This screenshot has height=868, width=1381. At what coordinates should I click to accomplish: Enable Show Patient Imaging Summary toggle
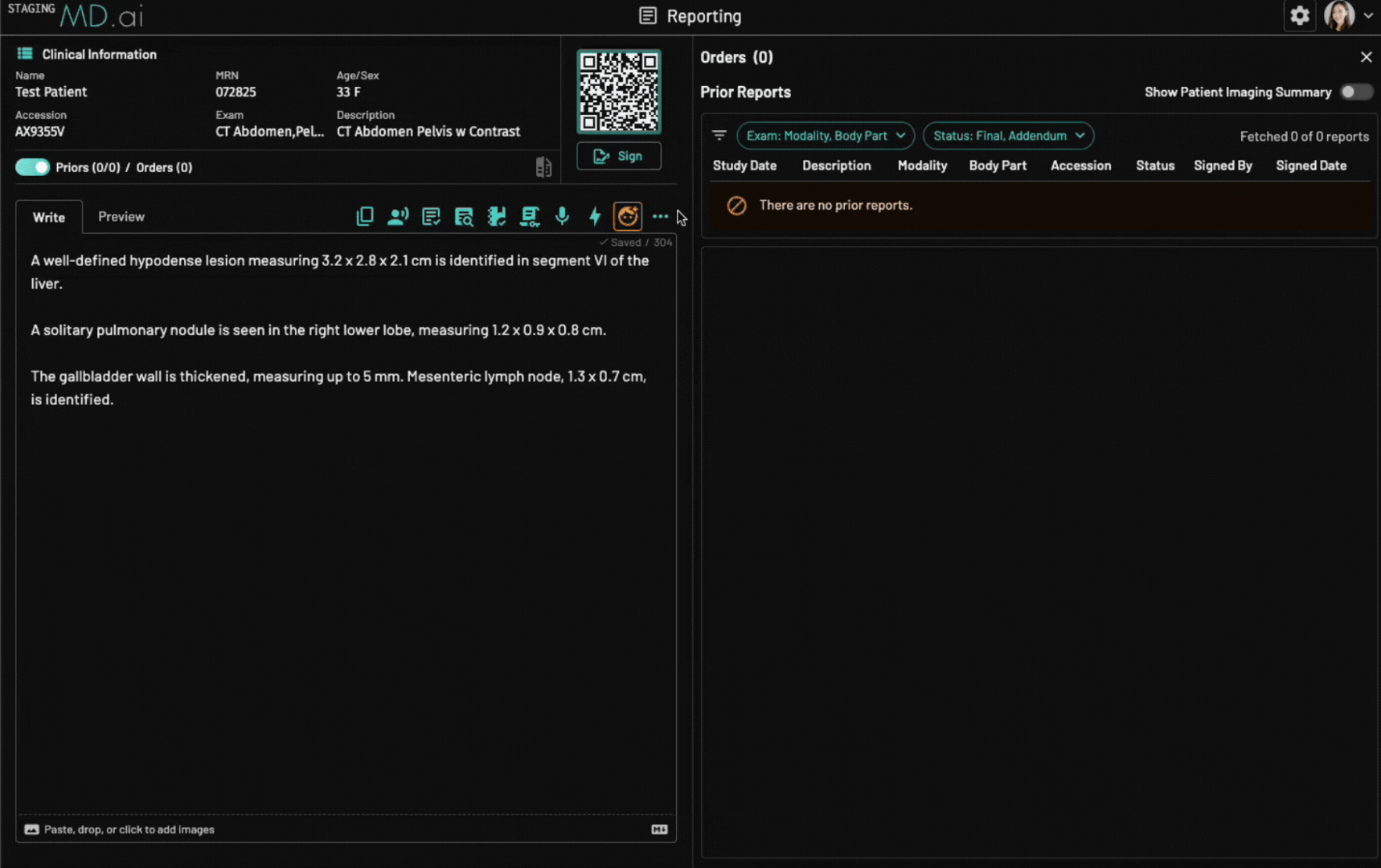(1355, 92)
